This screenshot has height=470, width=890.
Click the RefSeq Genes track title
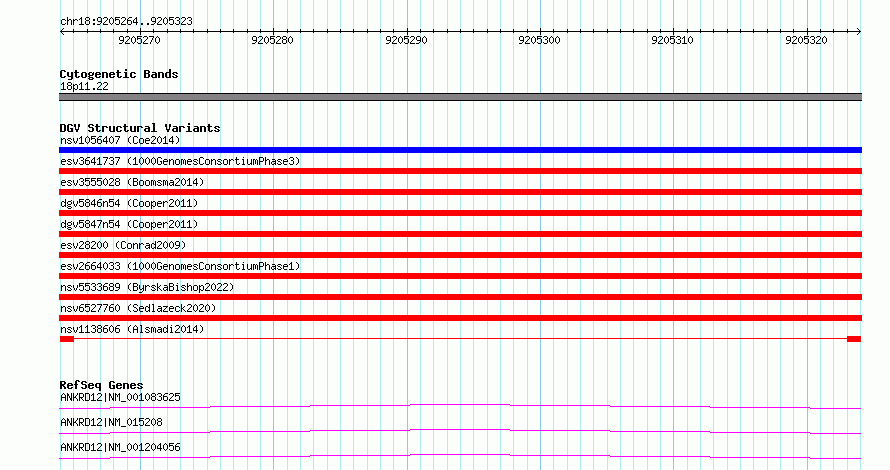click(x=101, y=385)
